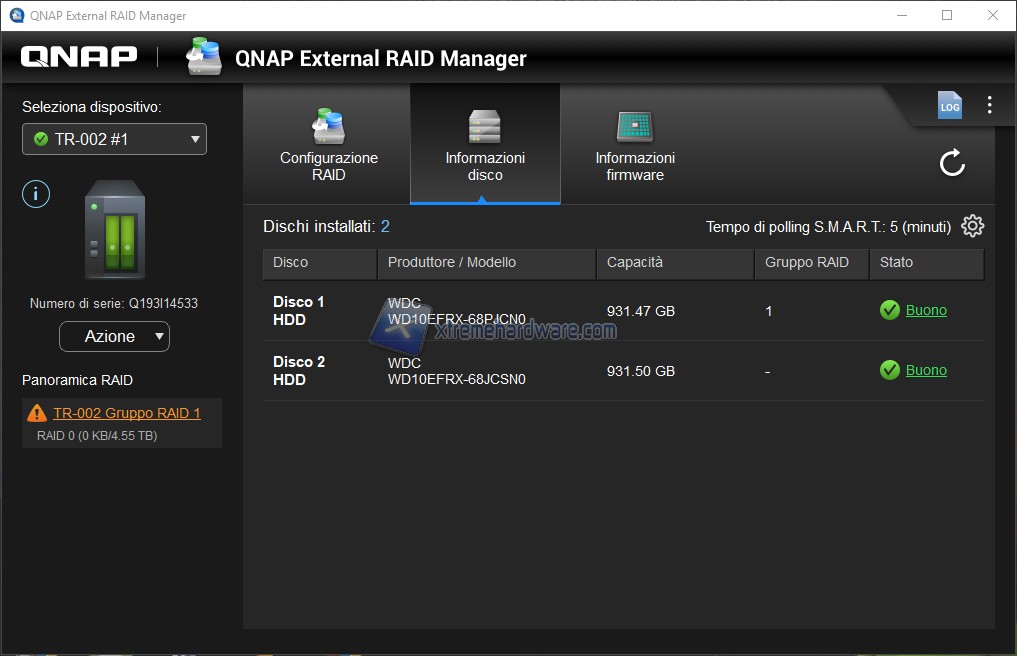The height and width of the screenshot is (656, 1017).
Task: Open the Azione dropdown menu
Action: pyautogui.click(x=114, y=337)
